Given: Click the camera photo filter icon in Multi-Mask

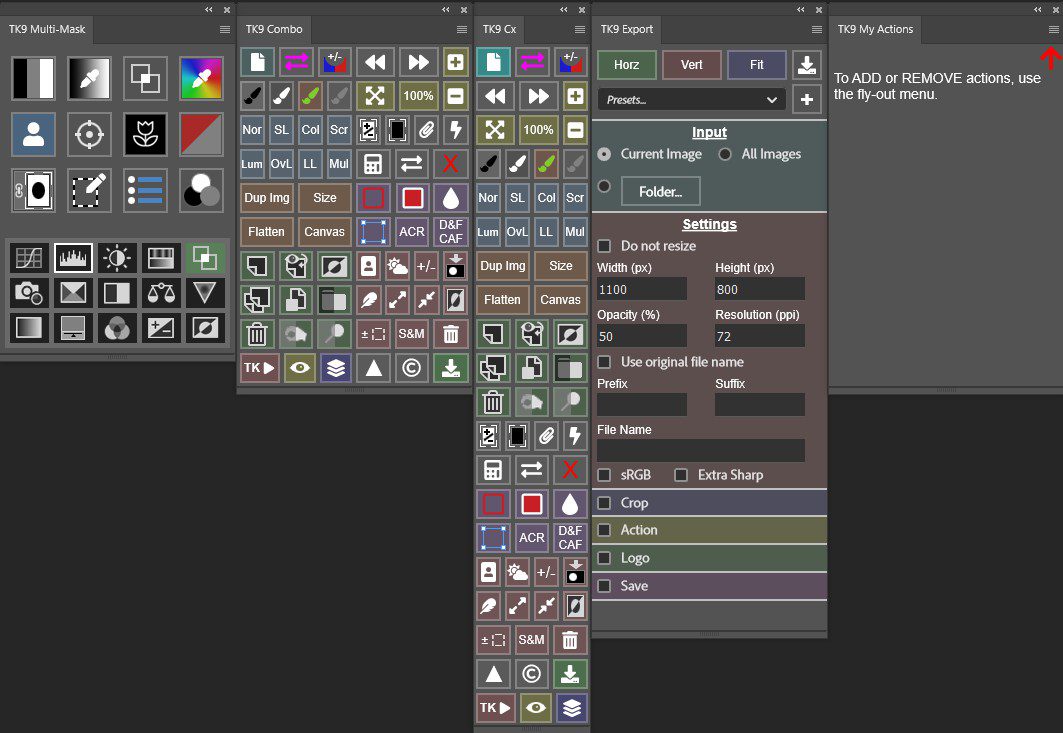Looking at the screenshot, I should click(x=29, y=293).
